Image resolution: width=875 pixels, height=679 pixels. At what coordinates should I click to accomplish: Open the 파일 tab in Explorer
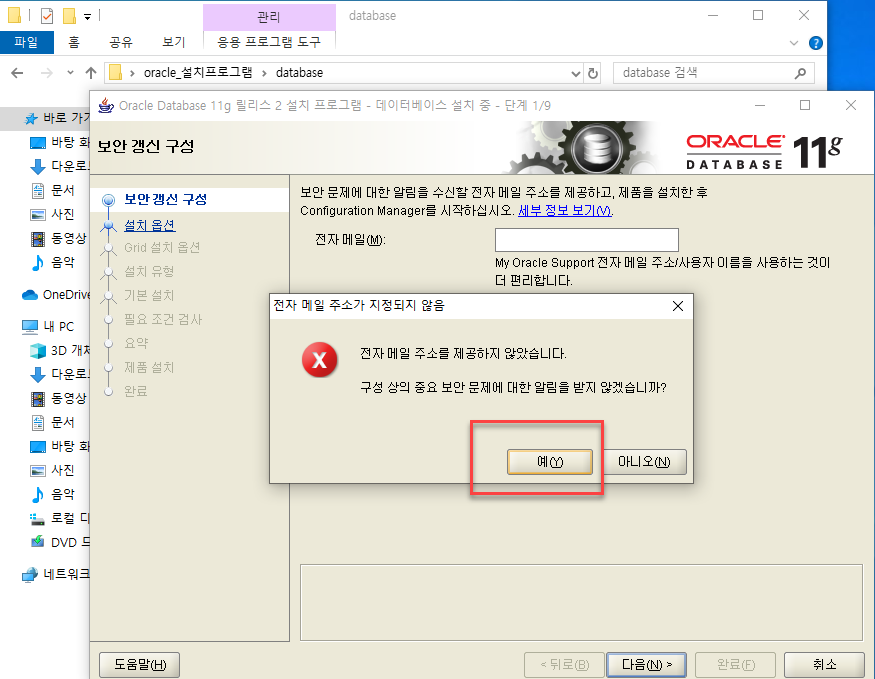tap(26, 42)
